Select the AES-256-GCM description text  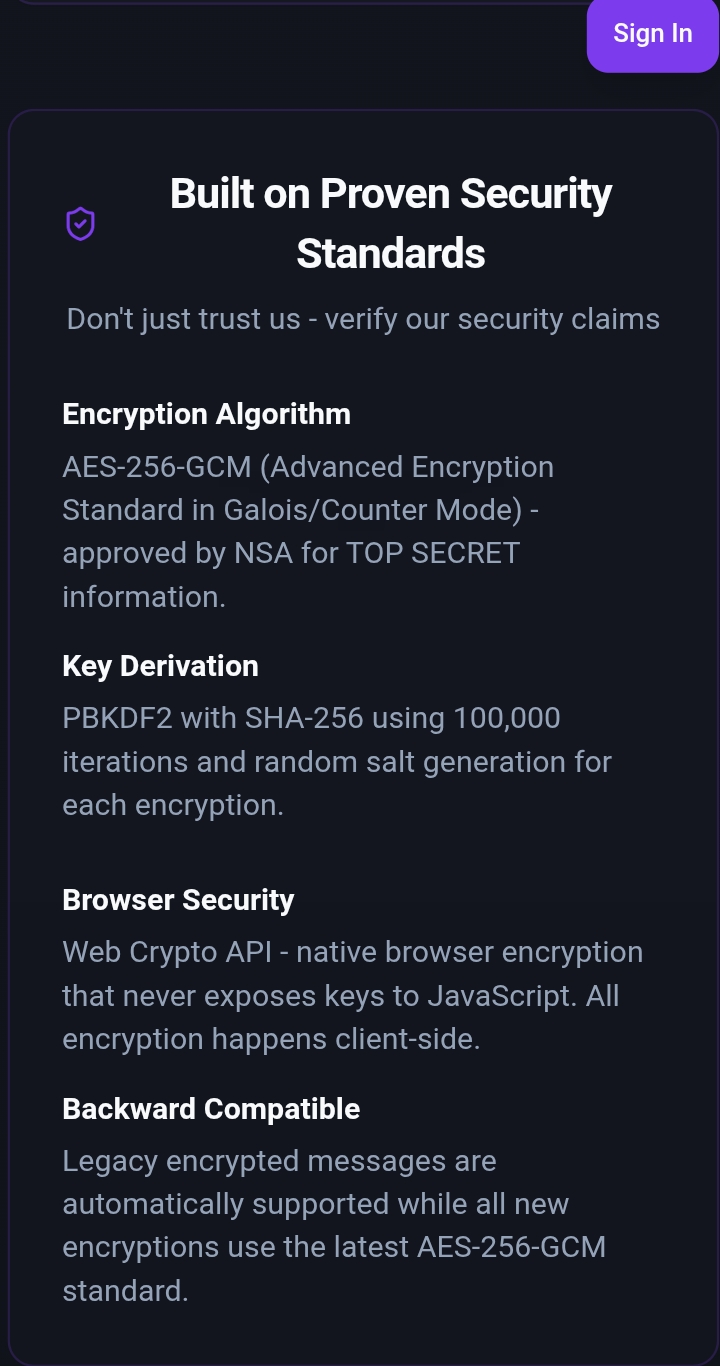click(308, 530)
